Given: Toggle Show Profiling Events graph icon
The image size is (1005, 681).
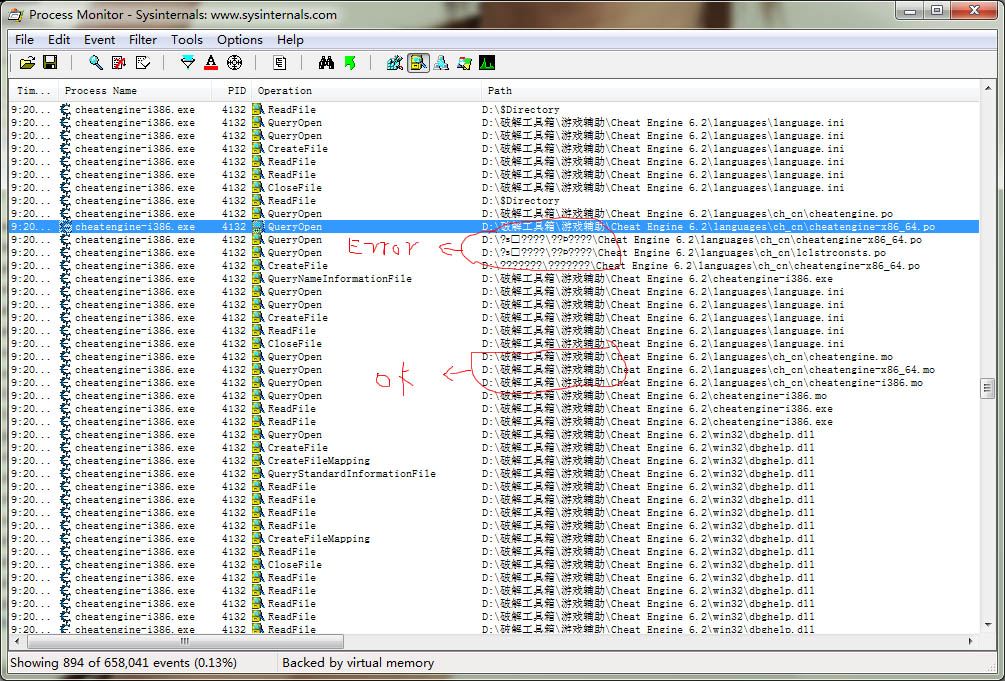Looking at the screenshot, I should click(x=487, y=63).
